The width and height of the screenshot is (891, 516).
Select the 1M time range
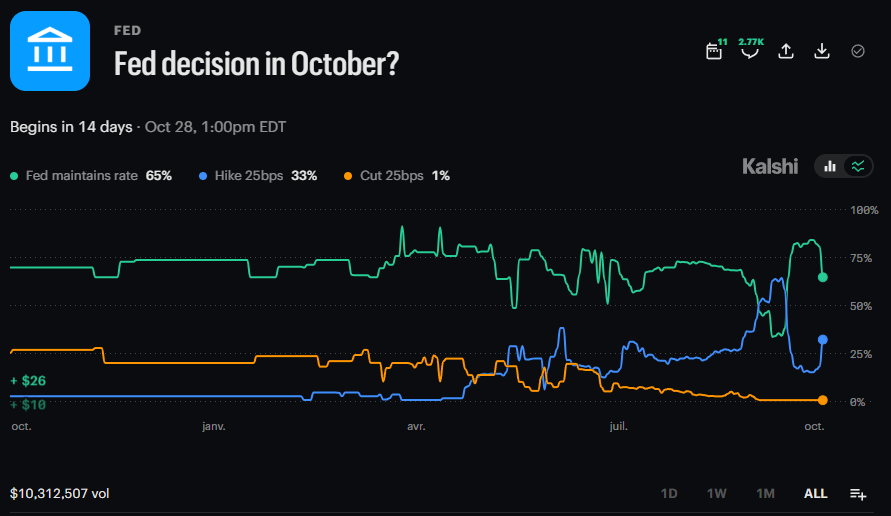[x=765, y=494]
